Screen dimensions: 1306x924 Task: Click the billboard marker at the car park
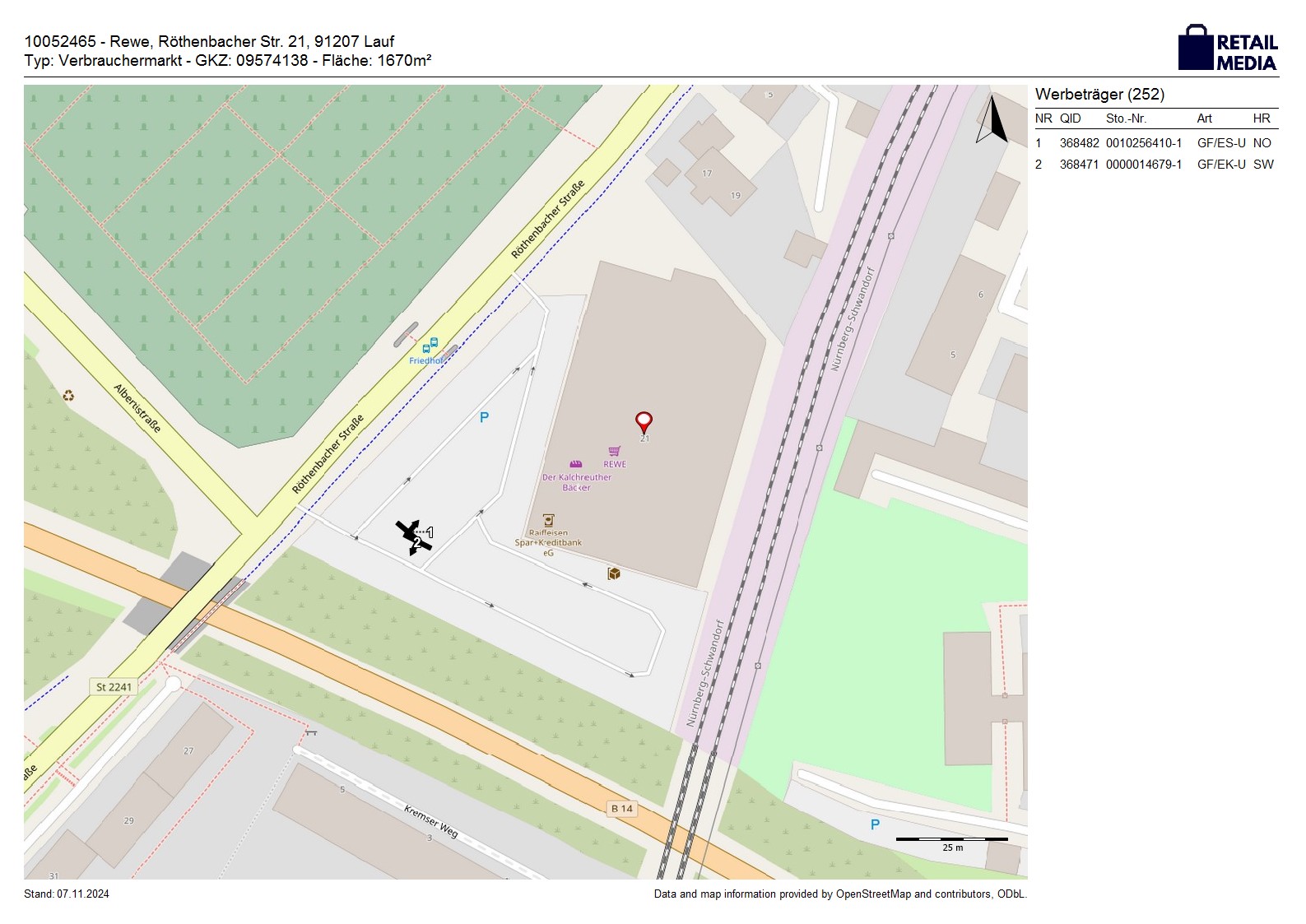tap(415, 536)
